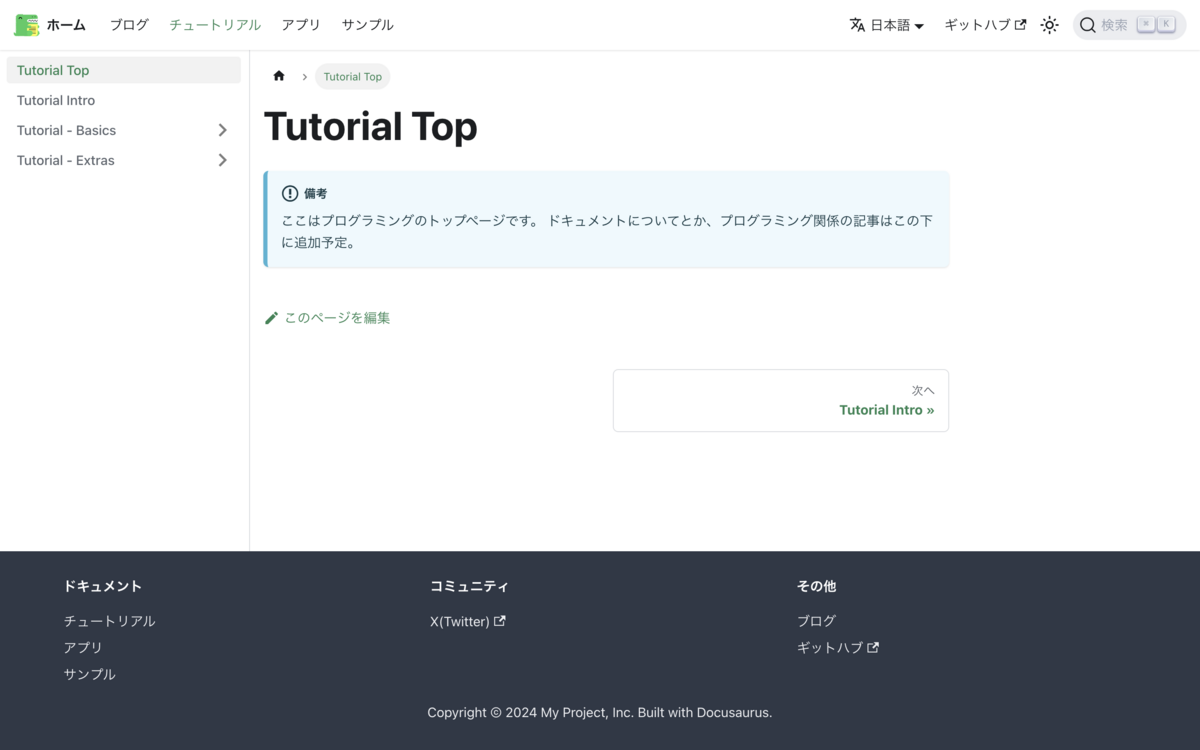Open the ギットハブ link in navbar
Viewport: 1200px width, 750px height.
985,25
